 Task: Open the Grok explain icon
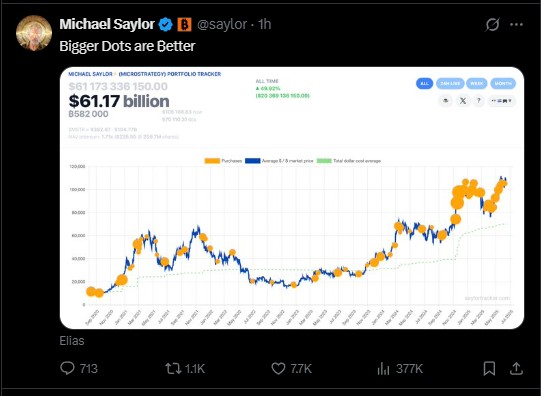(x=492, y=24)
